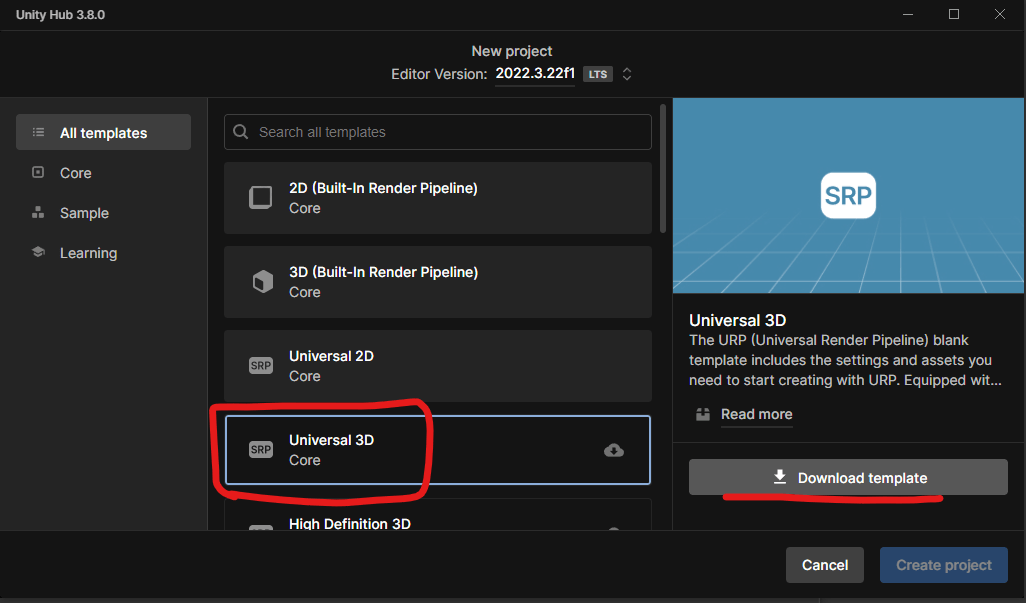Click the LTS badge next to editor version
The height and width of the screenshot is (603, 1026).
pos(598,75)
